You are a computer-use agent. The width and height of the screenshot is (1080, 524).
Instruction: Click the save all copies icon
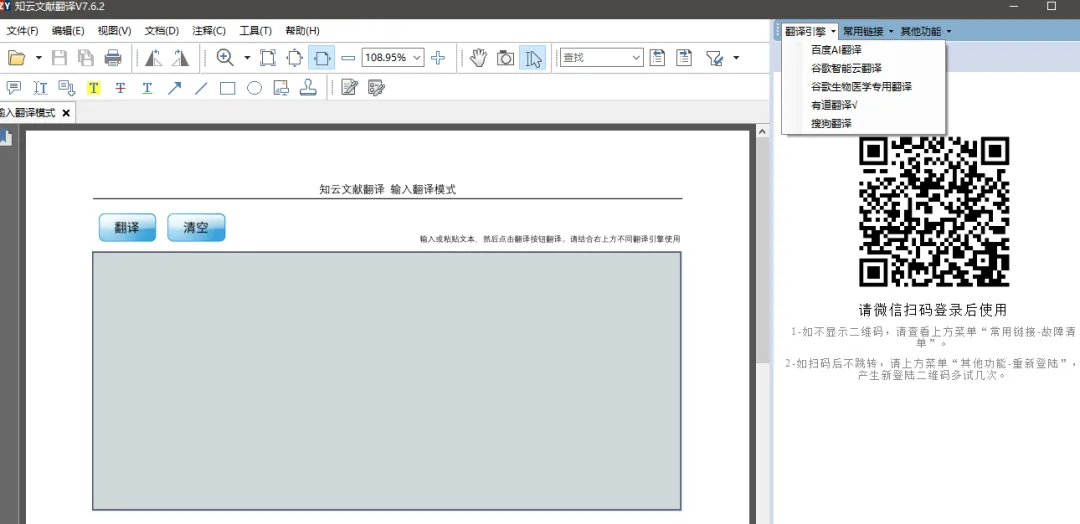click(x=86, y=58)
